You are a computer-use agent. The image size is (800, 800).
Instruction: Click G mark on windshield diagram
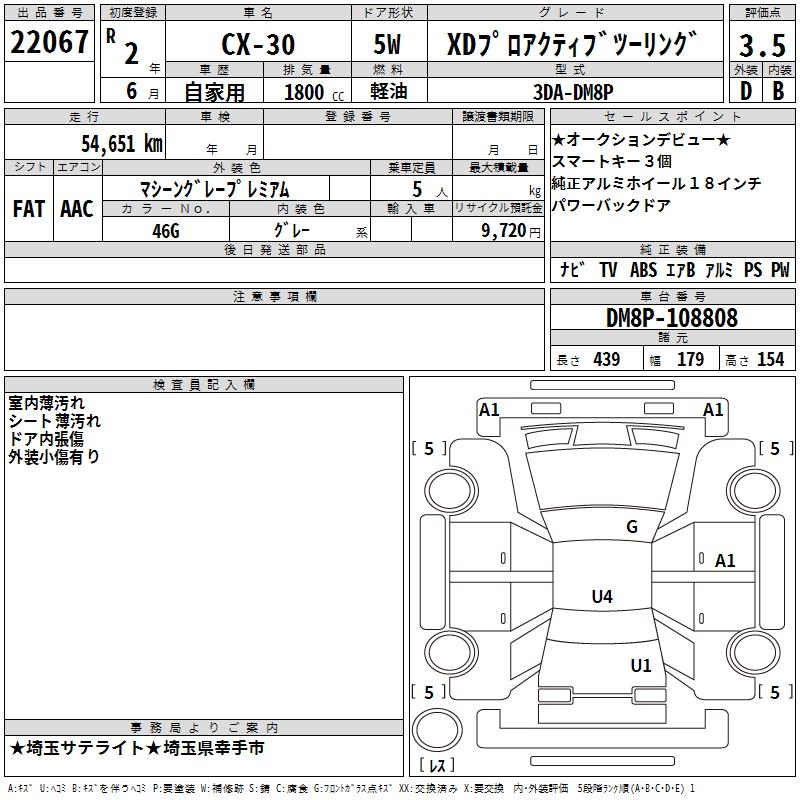click(632, 527)
